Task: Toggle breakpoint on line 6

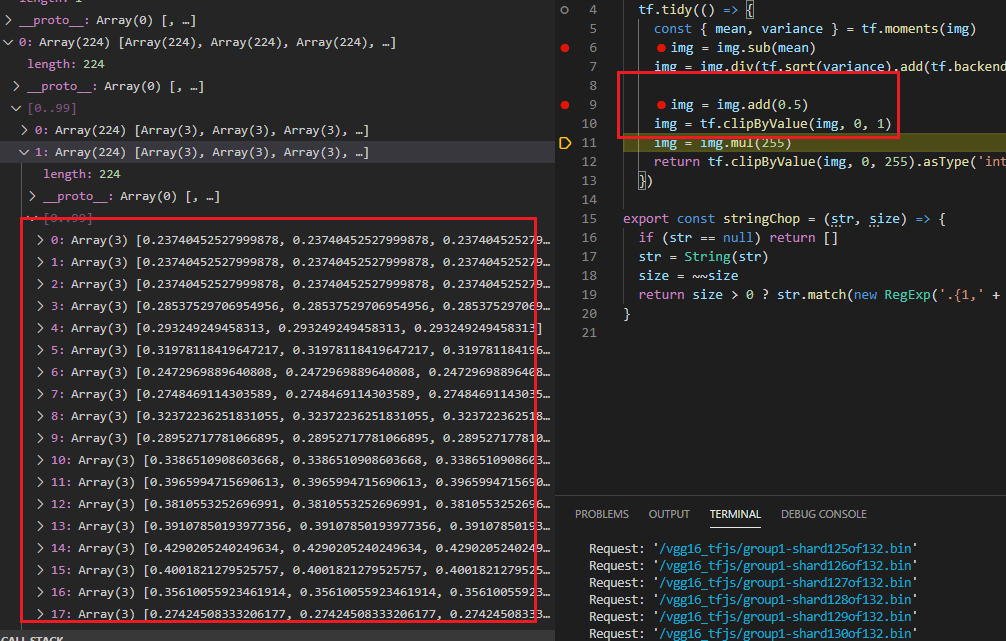Action: (565, 48)
